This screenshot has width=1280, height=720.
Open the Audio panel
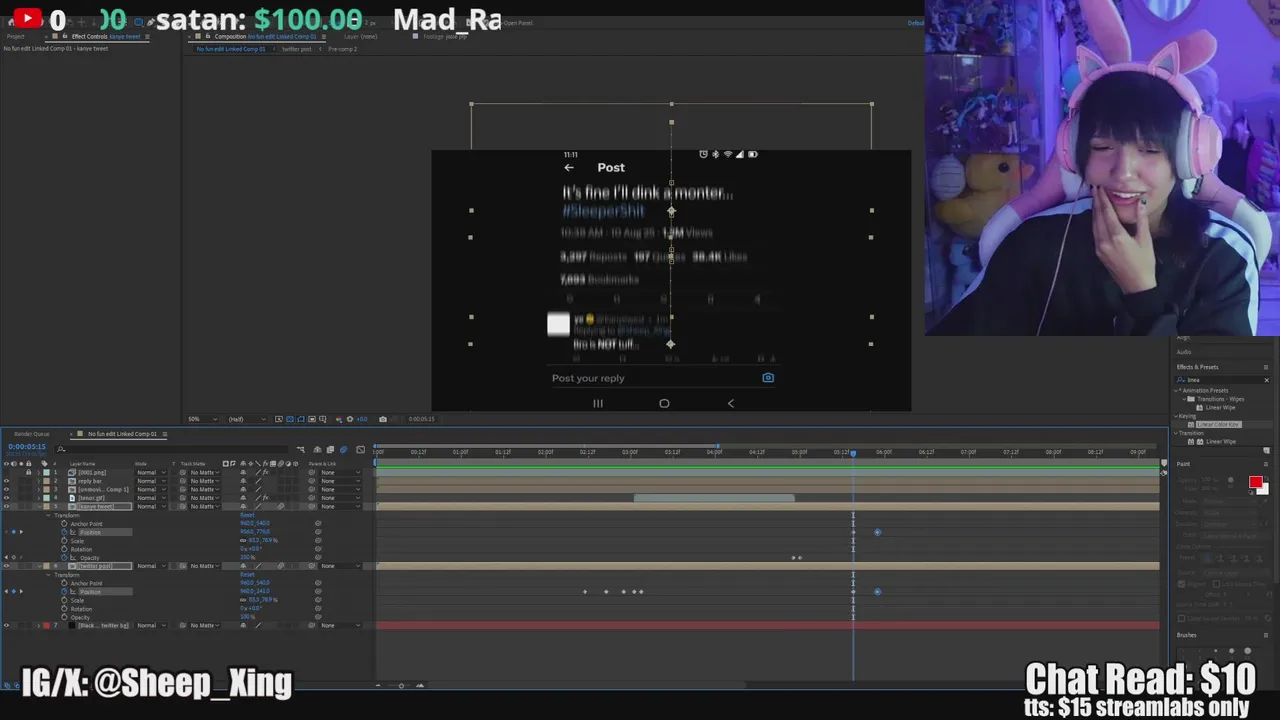point(1184,352)
